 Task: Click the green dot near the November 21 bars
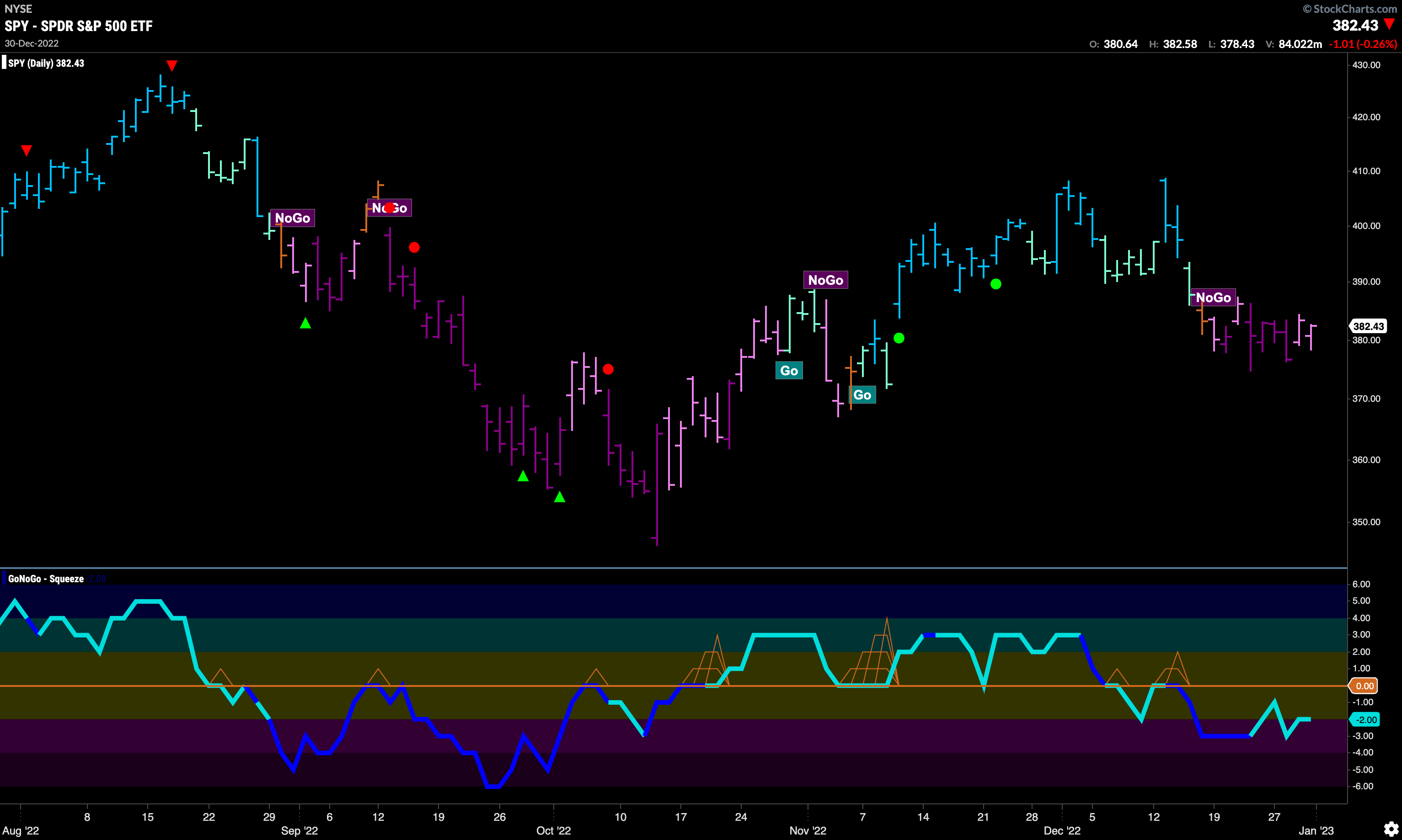pyautogui.click(x=995, y=284)
